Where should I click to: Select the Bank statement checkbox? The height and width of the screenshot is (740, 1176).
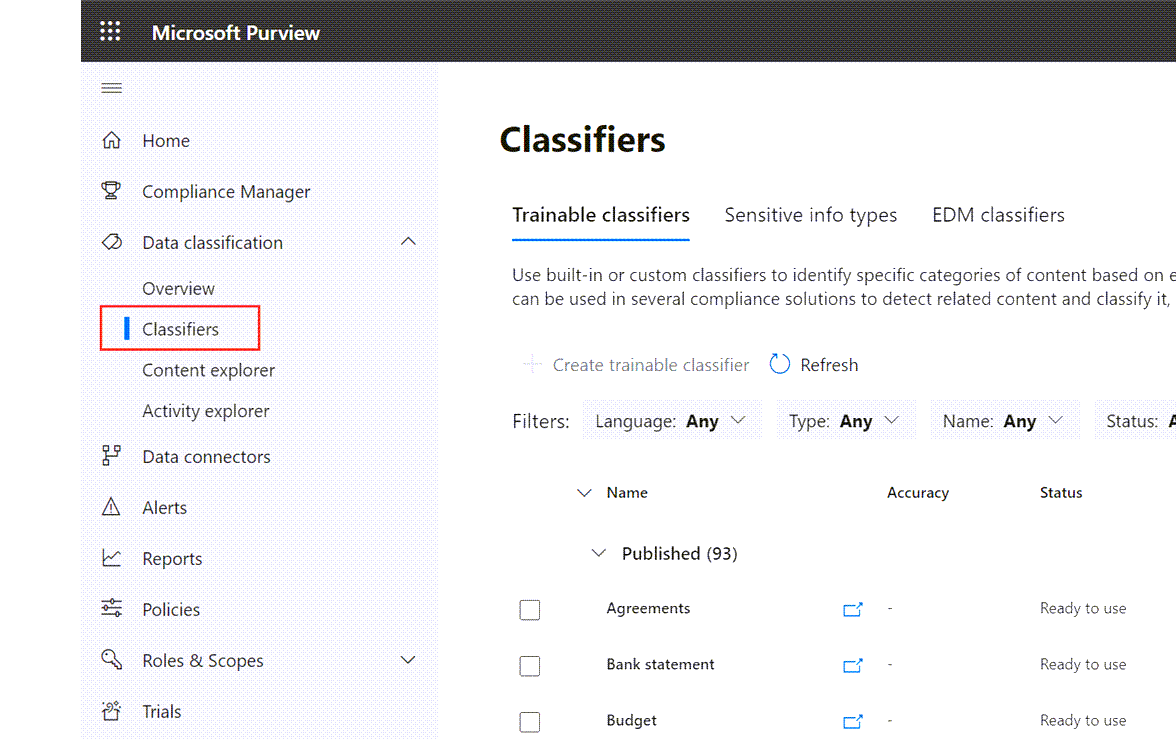point(530,666)
